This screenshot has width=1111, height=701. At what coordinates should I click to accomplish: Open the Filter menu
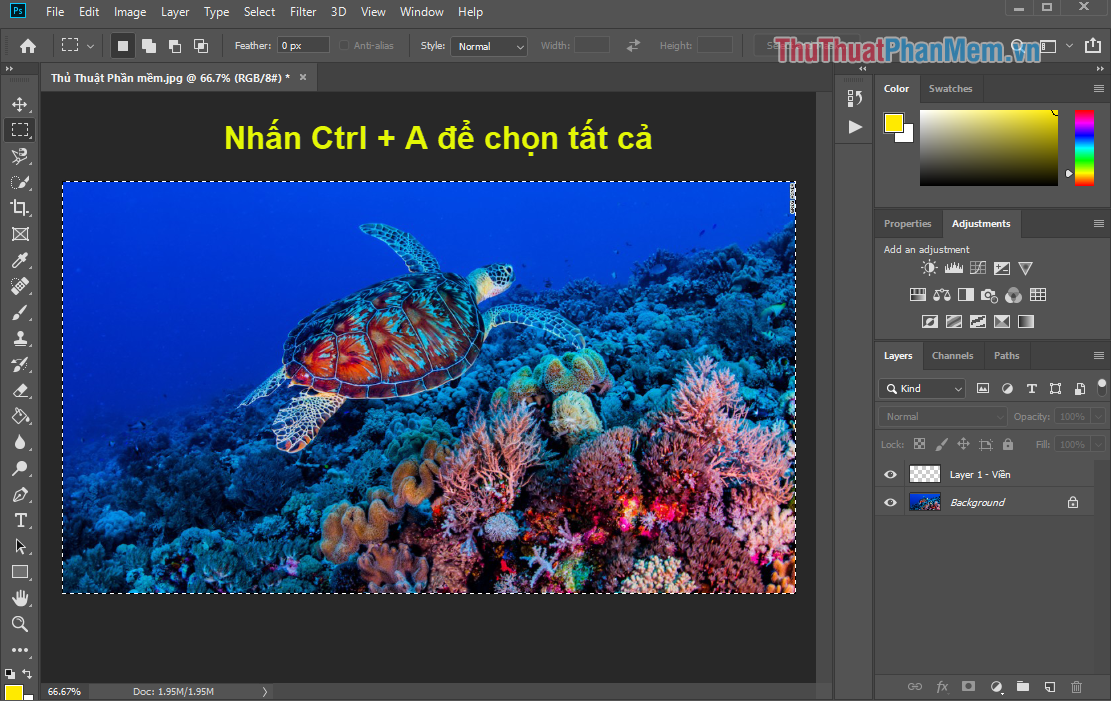coord(302,11)
